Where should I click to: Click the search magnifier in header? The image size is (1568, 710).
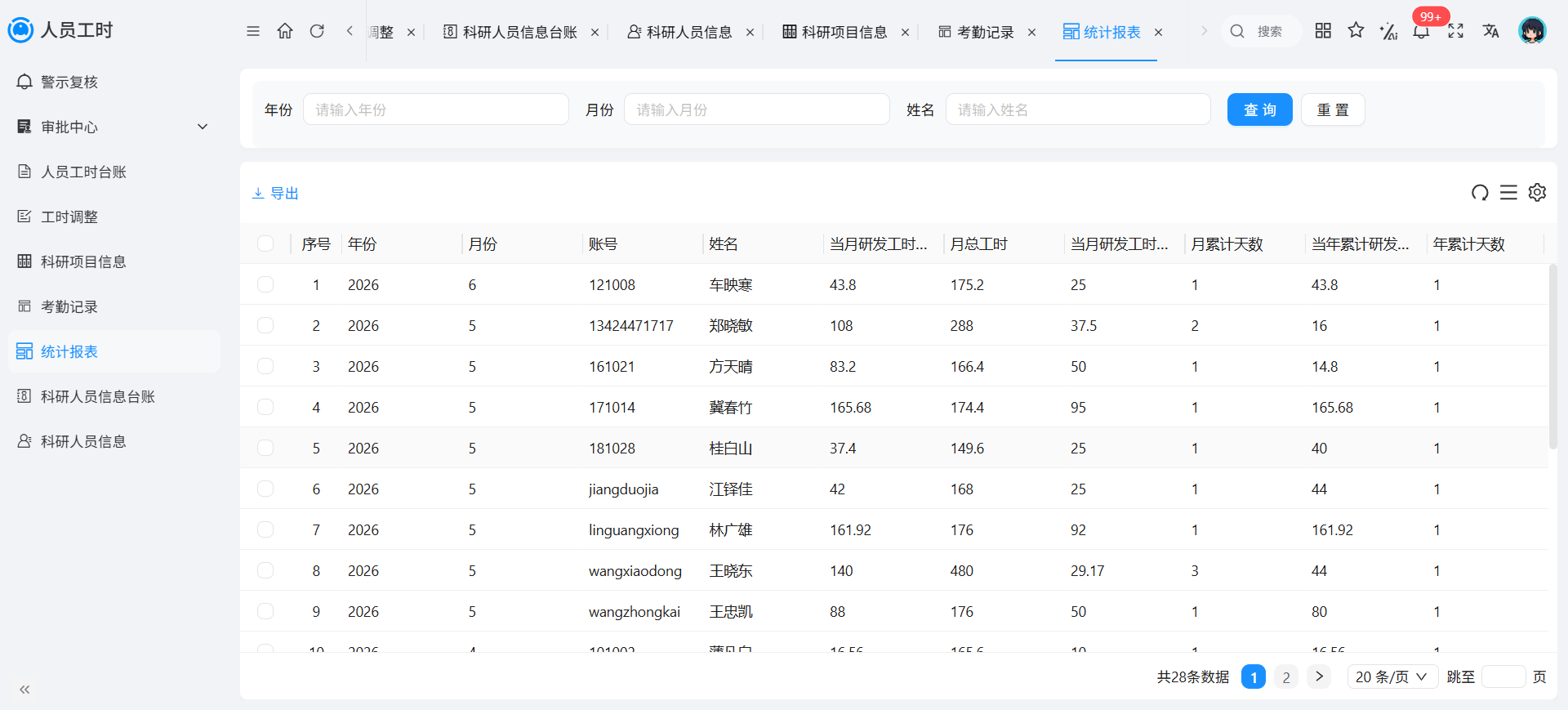[1237, 31]
